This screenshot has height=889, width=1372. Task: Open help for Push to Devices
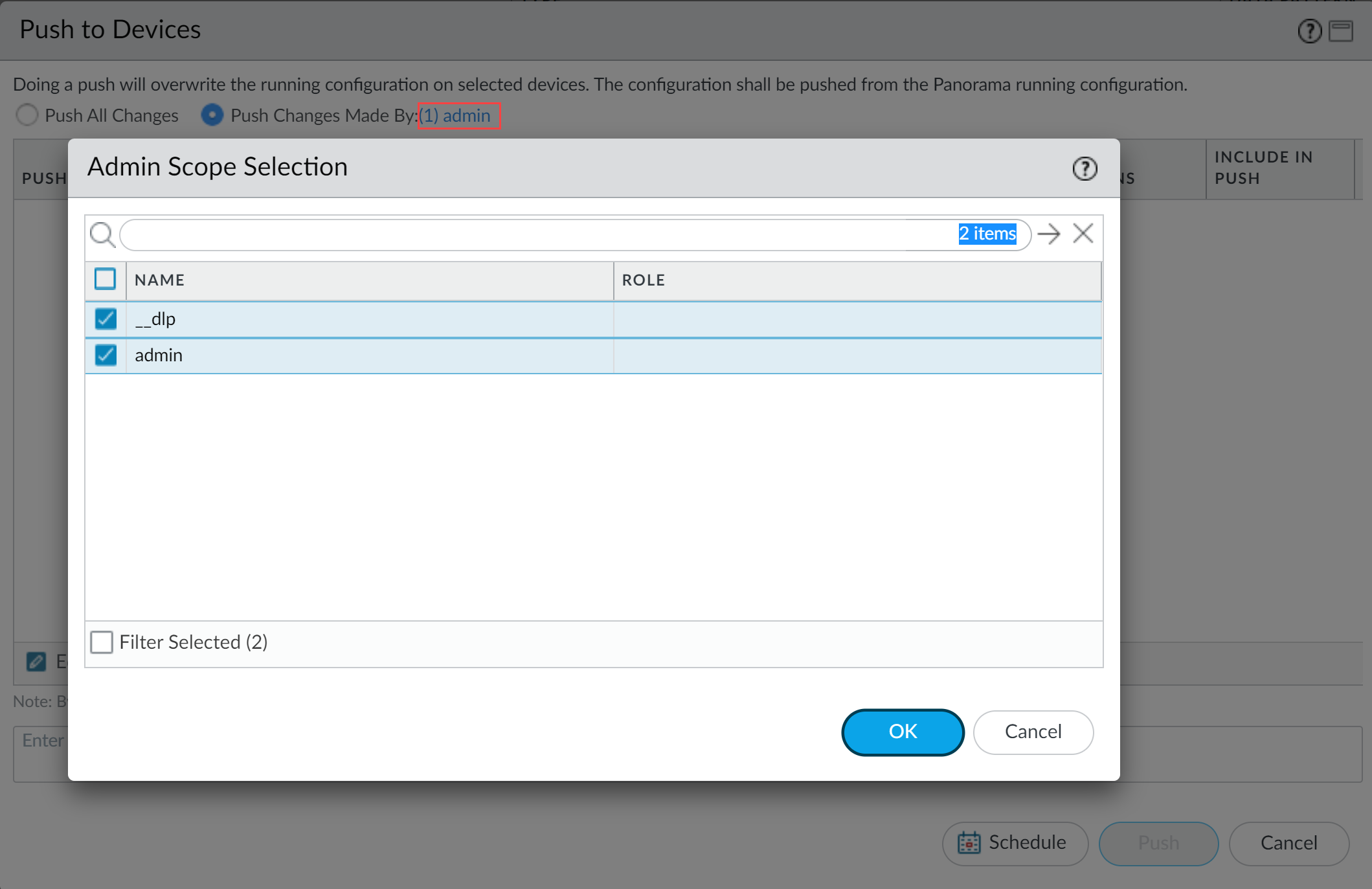point(1309,31)
